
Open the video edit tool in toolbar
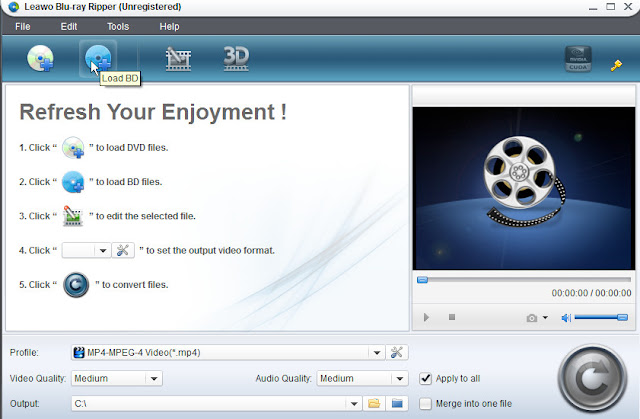(178, 59)
